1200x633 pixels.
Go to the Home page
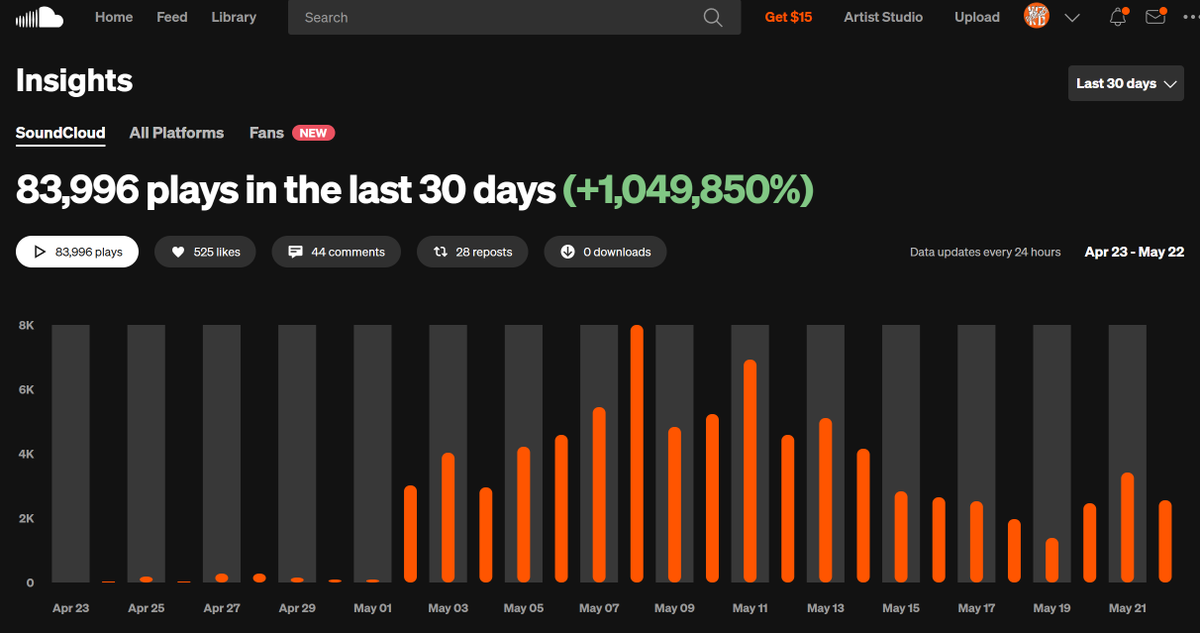pos(114,17)
